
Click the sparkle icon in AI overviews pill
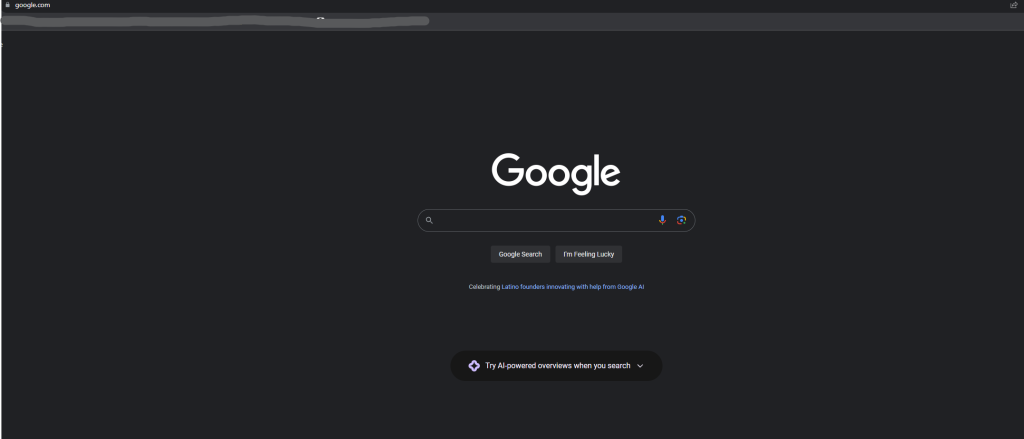click(x=474, y=366)
